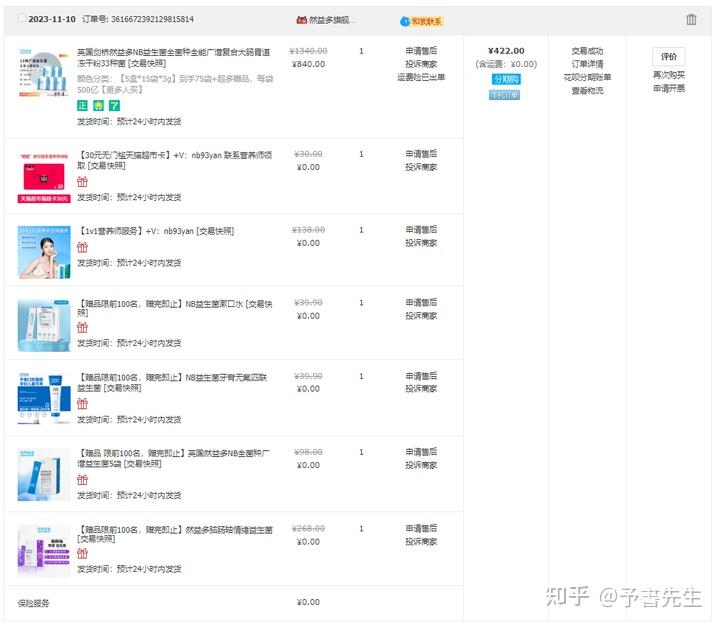Click the green 正 authenticity badge icon
Image resolution: width=720 pixels, height=627 pixels.
(82, 106)
